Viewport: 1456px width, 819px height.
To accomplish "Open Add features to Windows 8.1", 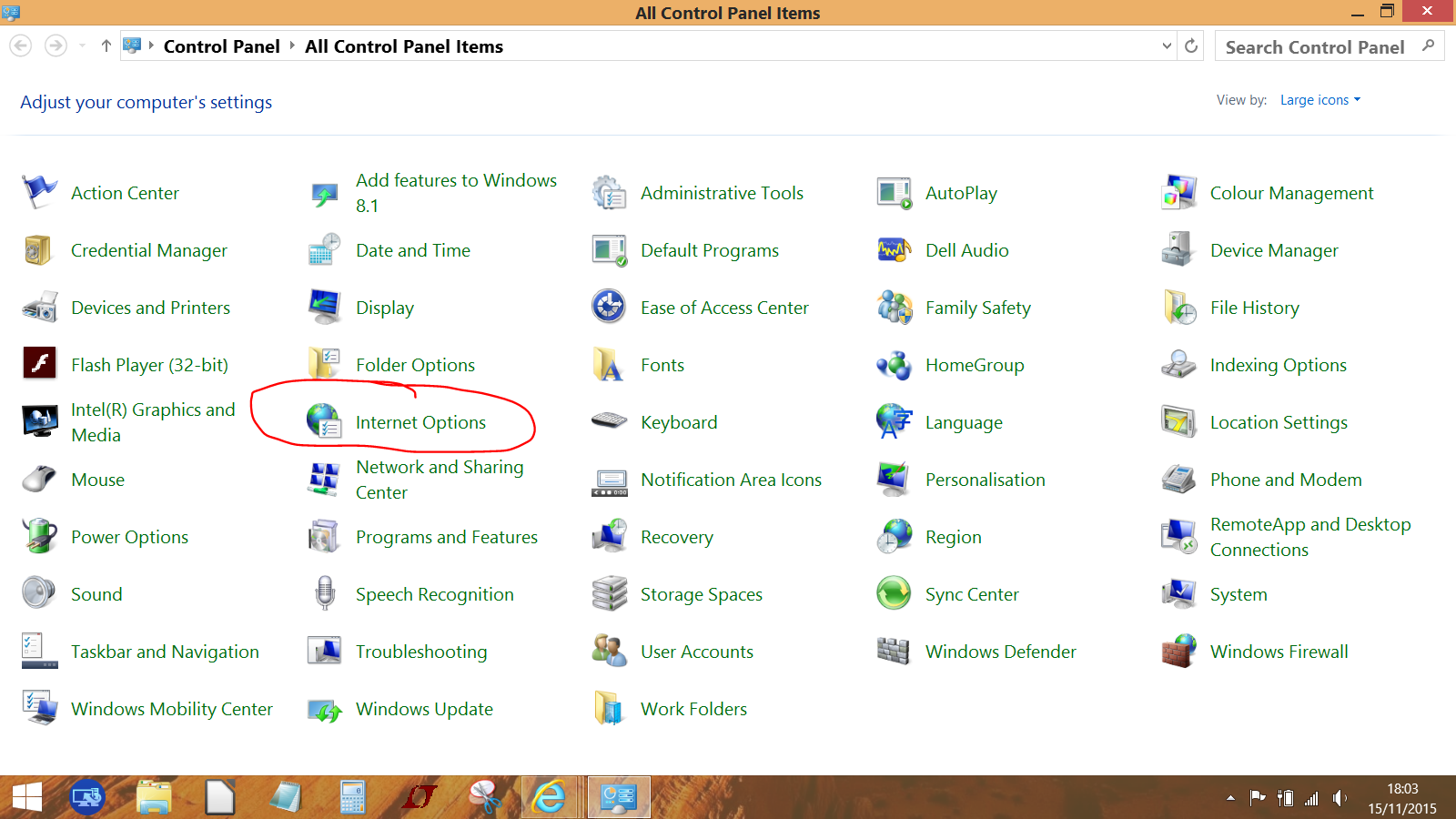I will (456, 193).
